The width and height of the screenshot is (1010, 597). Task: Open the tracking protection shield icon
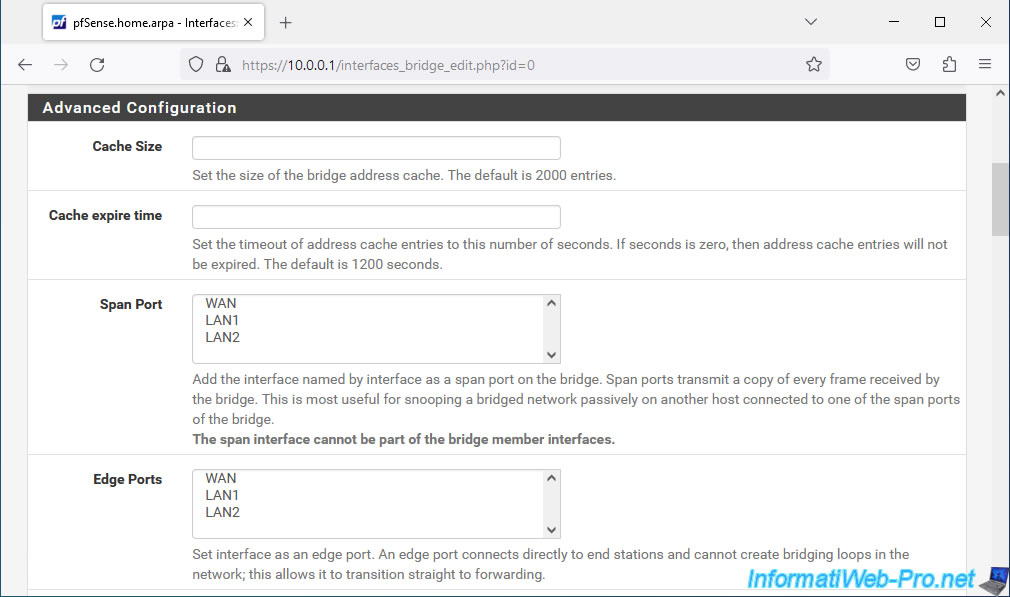196,64
